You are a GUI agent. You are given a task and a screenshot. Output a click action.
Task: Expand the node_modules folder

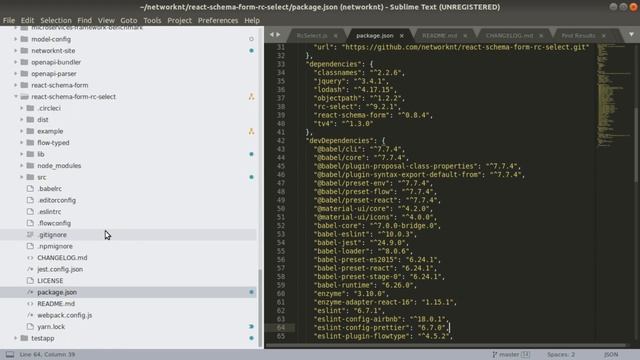pos(22,165)
